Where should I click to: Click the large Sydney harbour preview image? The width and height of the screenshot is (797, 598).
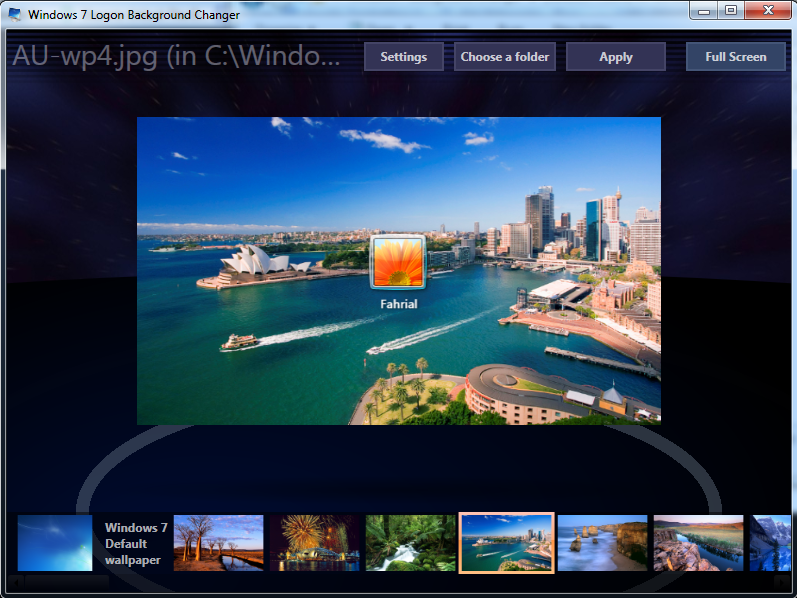click(x=398, y=271)
